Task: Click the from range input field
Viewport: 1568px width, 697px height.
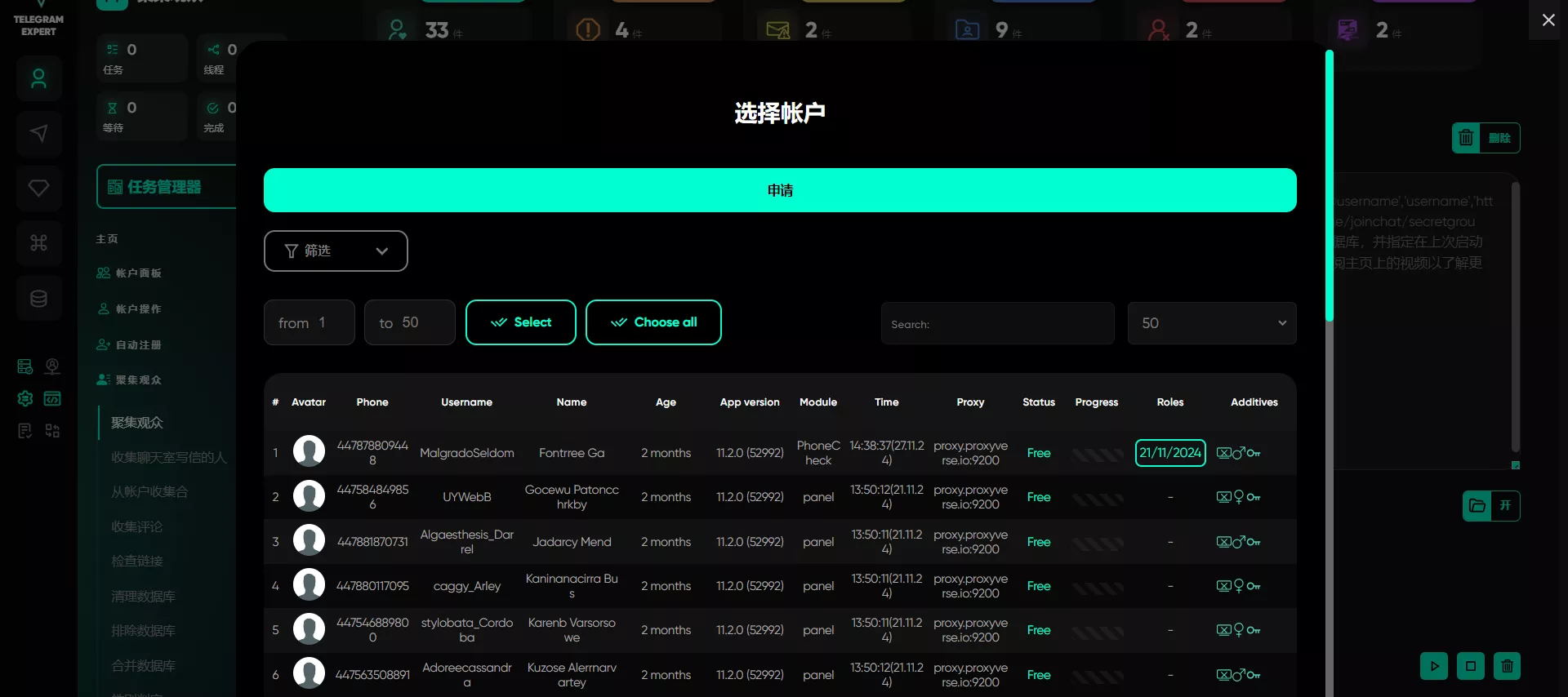Action: pos(310,322)
